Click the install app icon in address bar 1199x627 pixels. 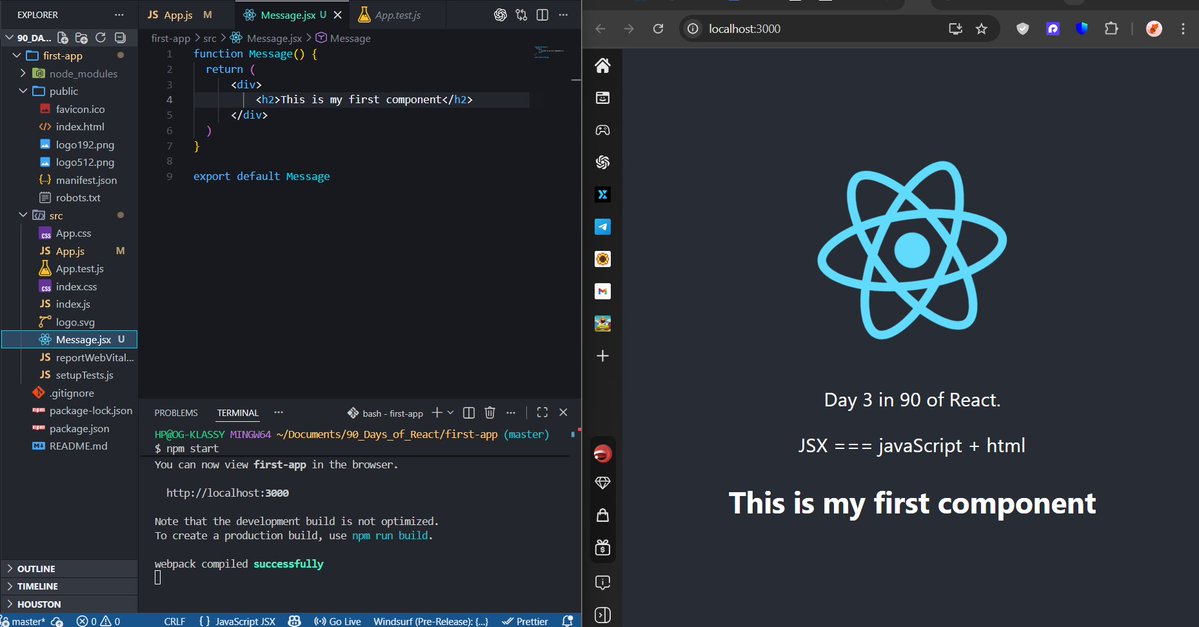pos(955,28)
